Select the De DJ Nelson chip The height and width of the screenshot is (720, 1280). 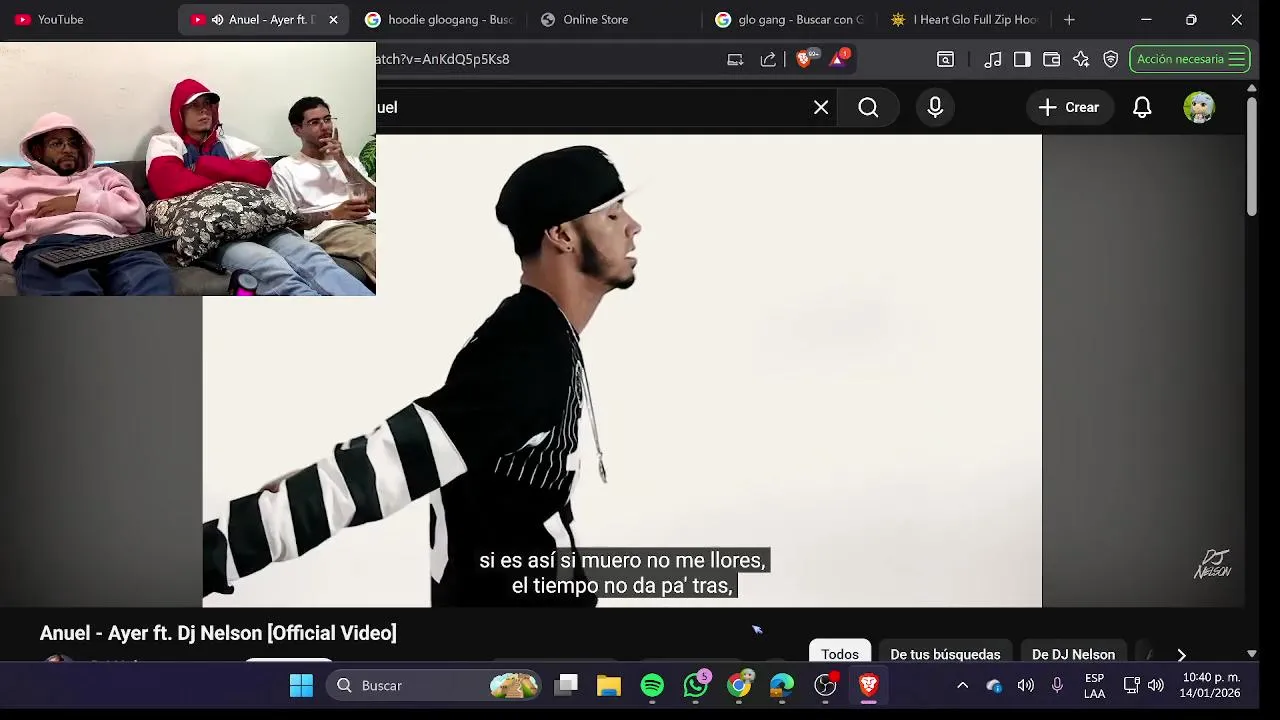(1073, 654)
